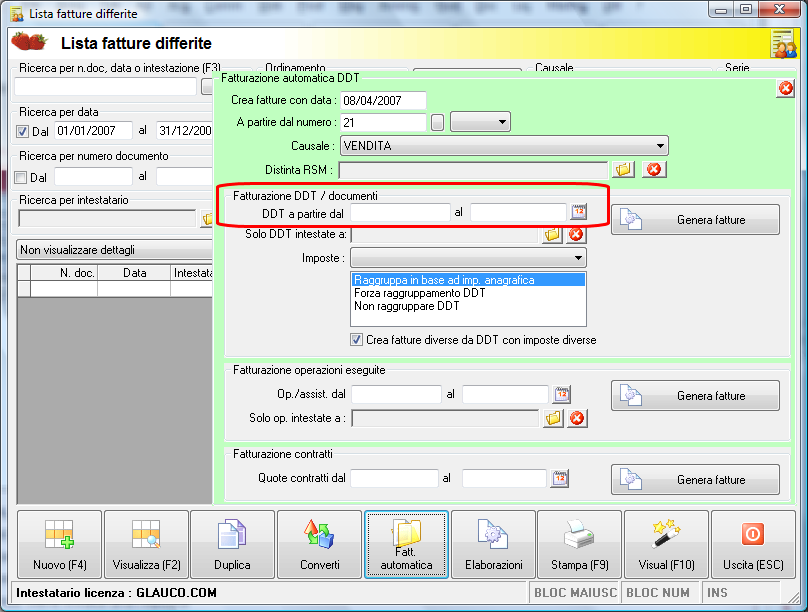
Task: Browse folder for Solo DDT intestate a
Action: click(x=552, y=235)
